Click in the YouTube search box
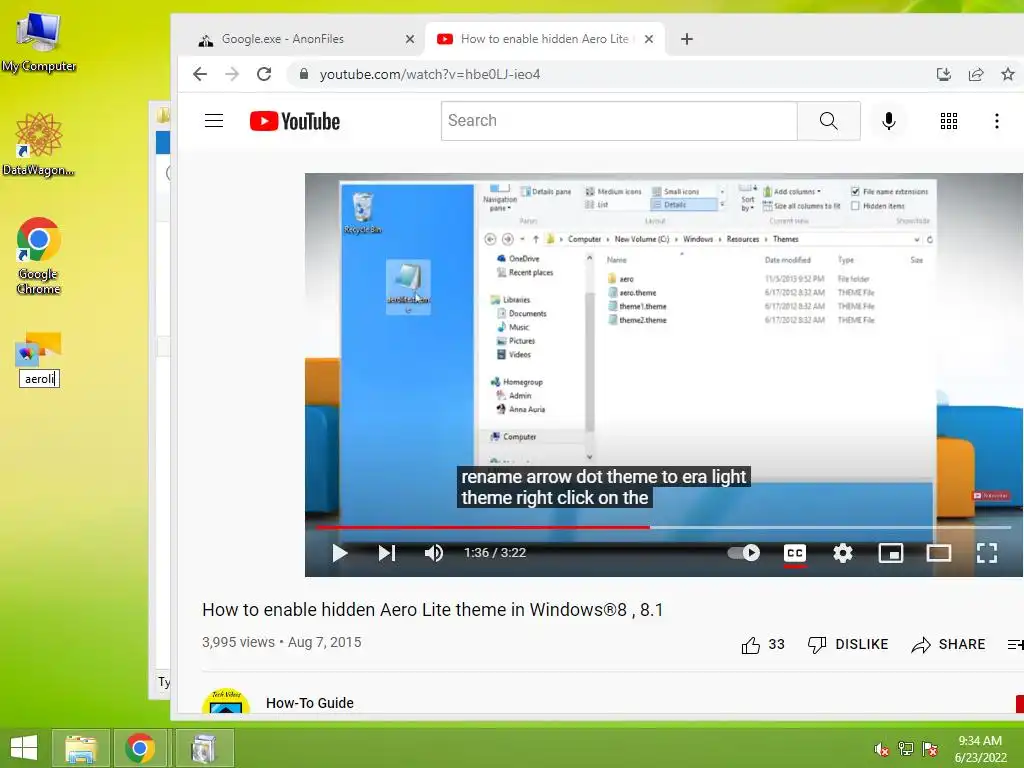Viewport: 1024px width, 768px height. [619, 121]
